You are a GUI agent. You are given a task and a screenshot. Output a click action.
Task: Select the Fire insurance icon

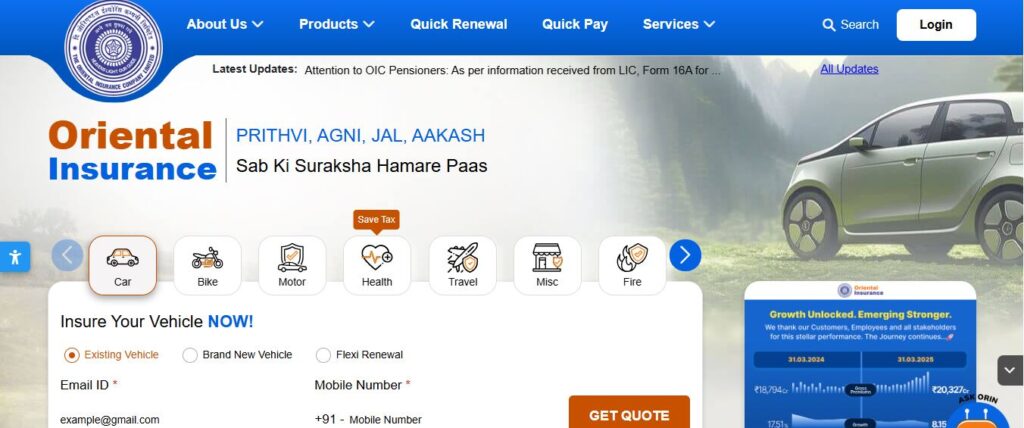[632, 265]
